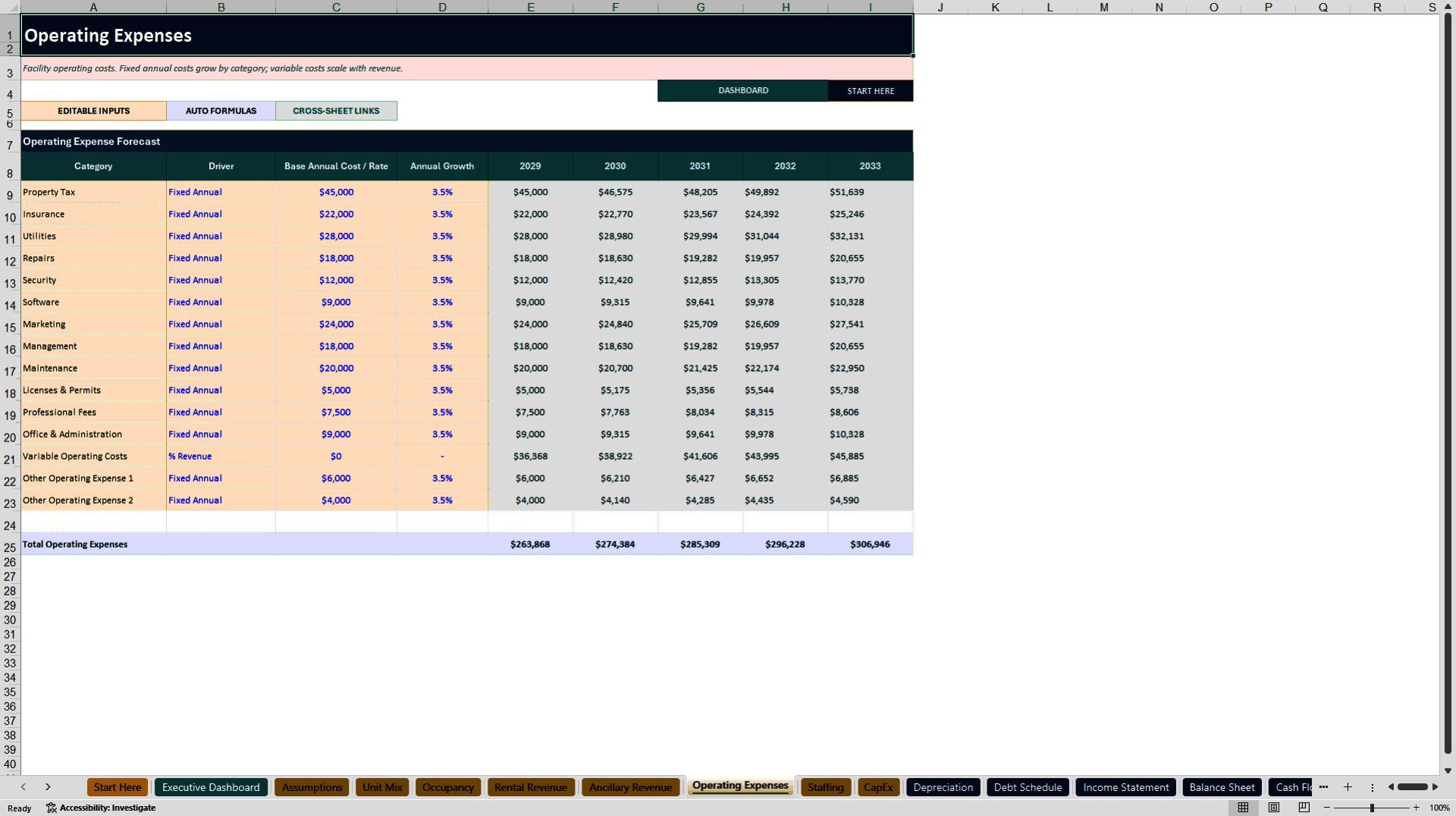The width and height of the screenshot is (1456, 816).
Task: Add a new sheet with plus icon
Action: click(x=1348, y=787)
